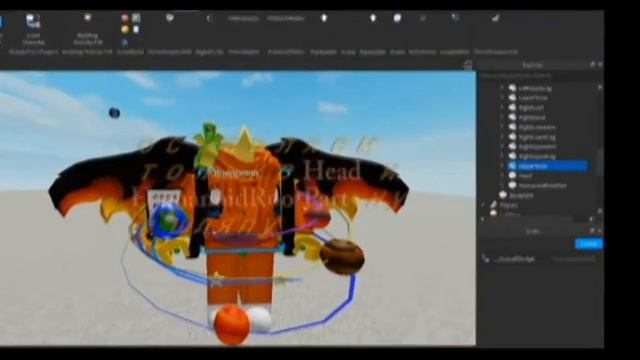Expand the Players service node
Image resolution: width=640 pixels, height=360 pixels.
(484, 205)
